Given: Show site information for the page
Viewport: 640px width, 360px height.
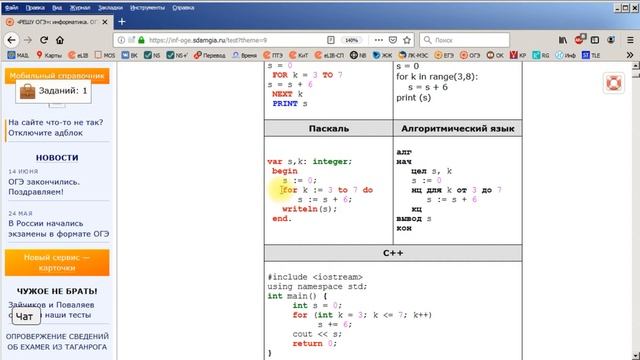Looking at the screenshot, I should [x=121, y=40].
